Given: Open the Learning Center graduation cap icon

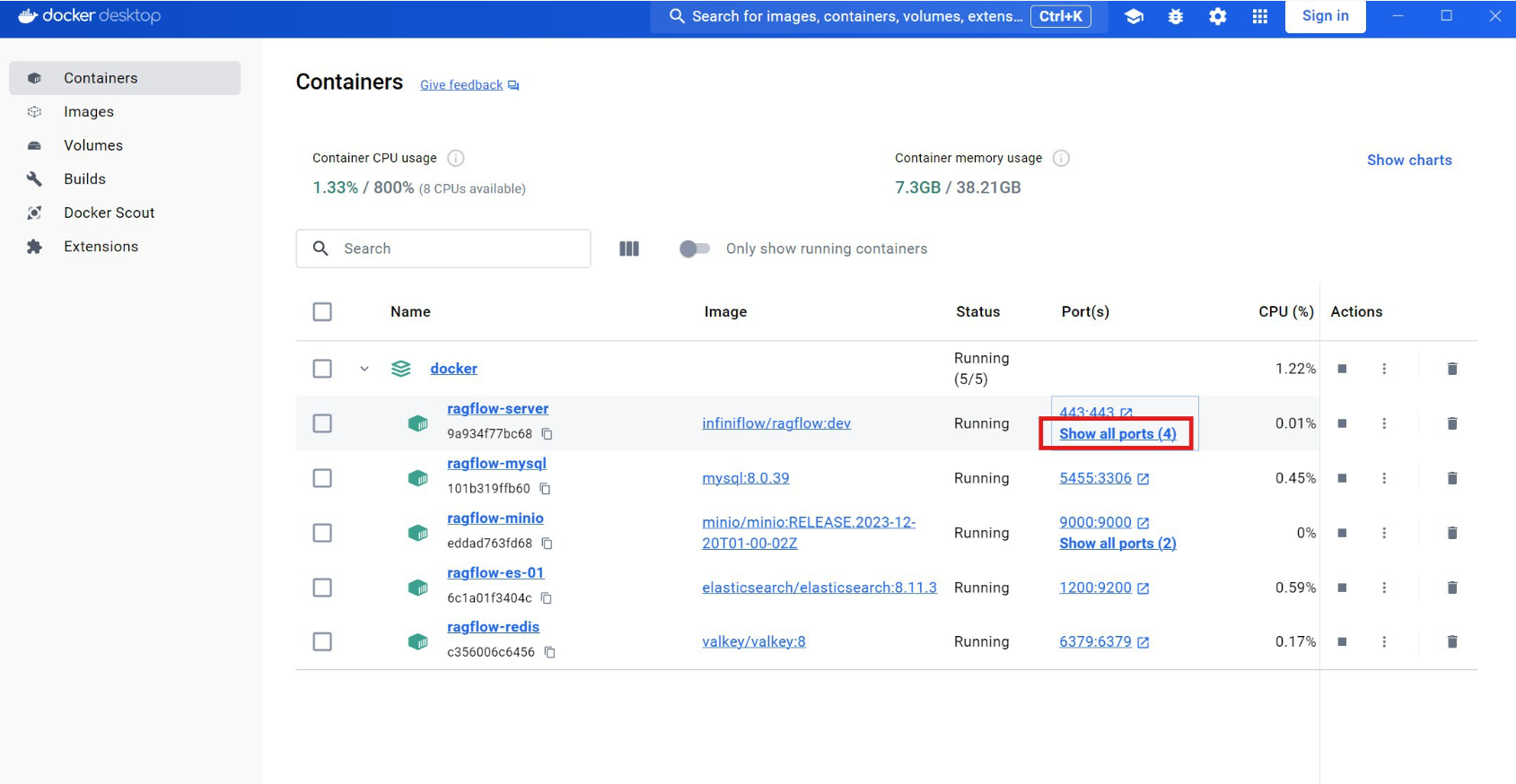Looking at the screenshot, I should pyautogui.click(x=1134, y=16).
